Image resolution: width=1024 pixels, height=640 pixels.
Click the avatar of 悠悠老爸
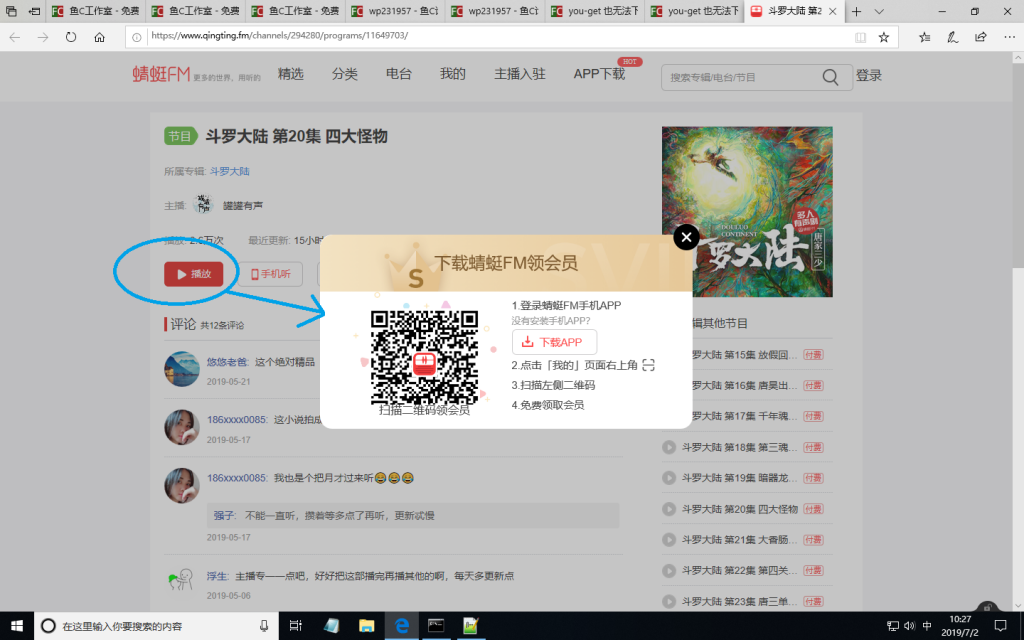(x=182, y=369)
